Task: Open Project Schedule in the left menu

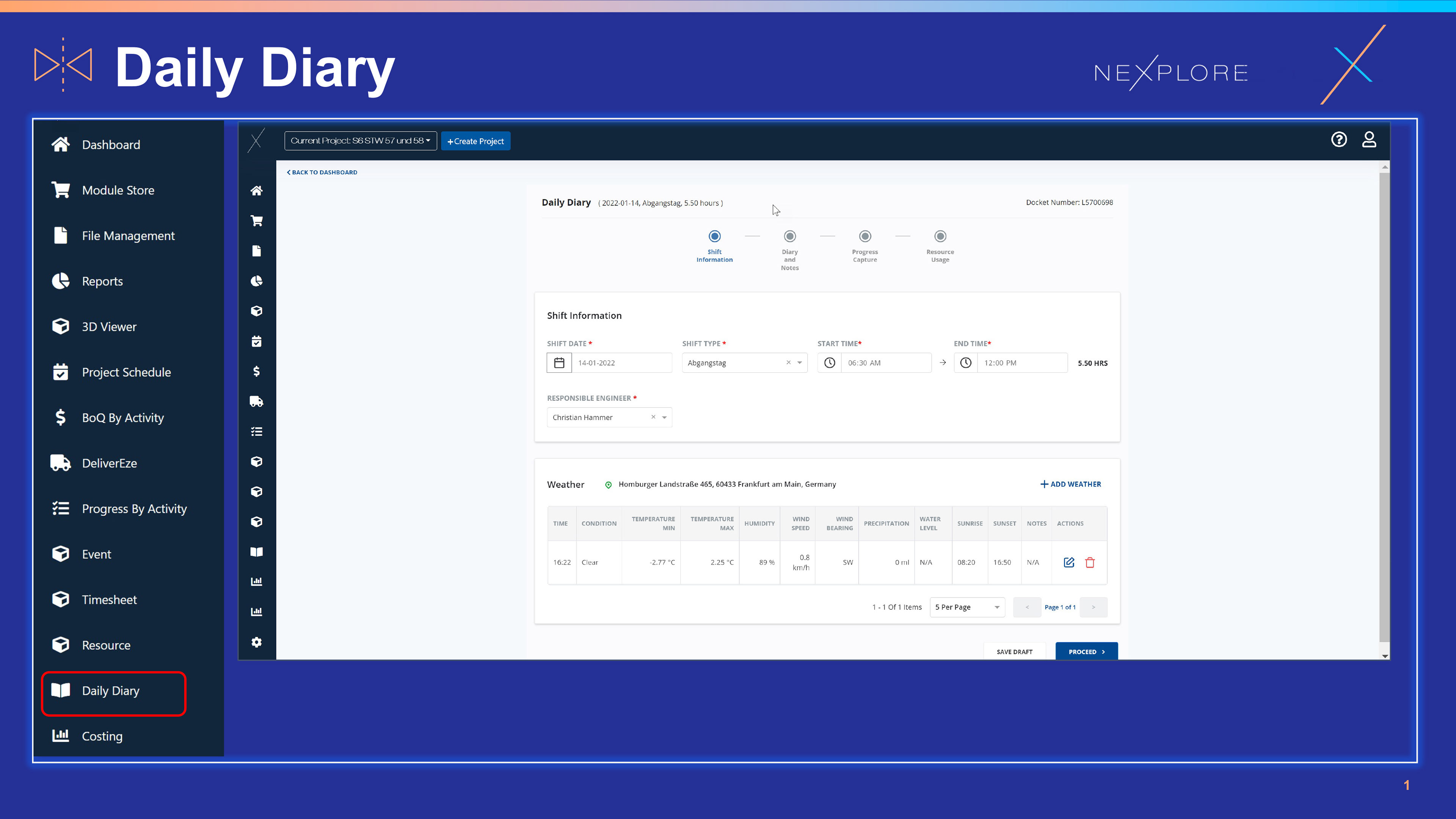Action: coord(126,372)
